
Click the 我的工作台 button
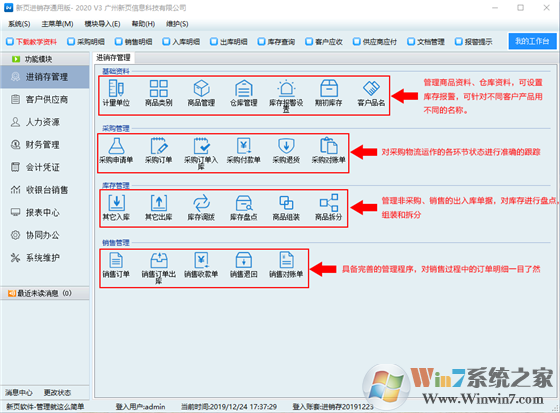532,41
